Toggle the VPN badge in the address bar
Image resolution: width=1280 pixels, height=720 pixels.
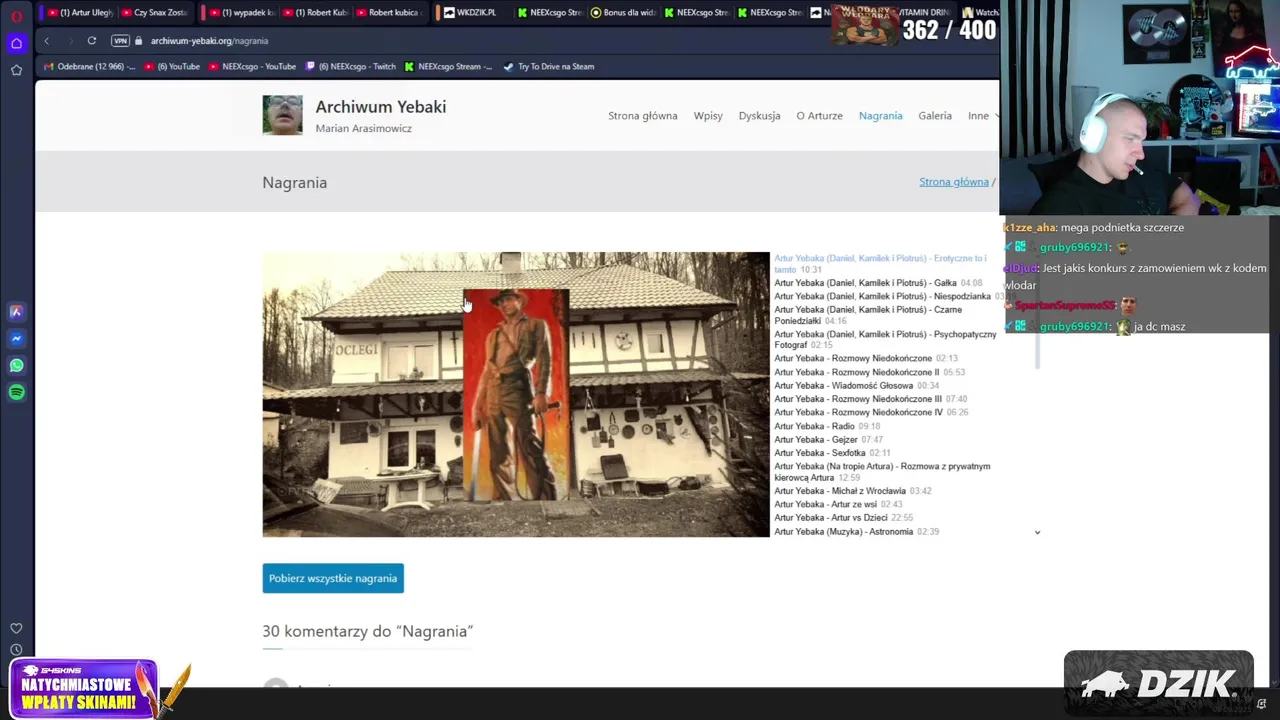point(121,41)
